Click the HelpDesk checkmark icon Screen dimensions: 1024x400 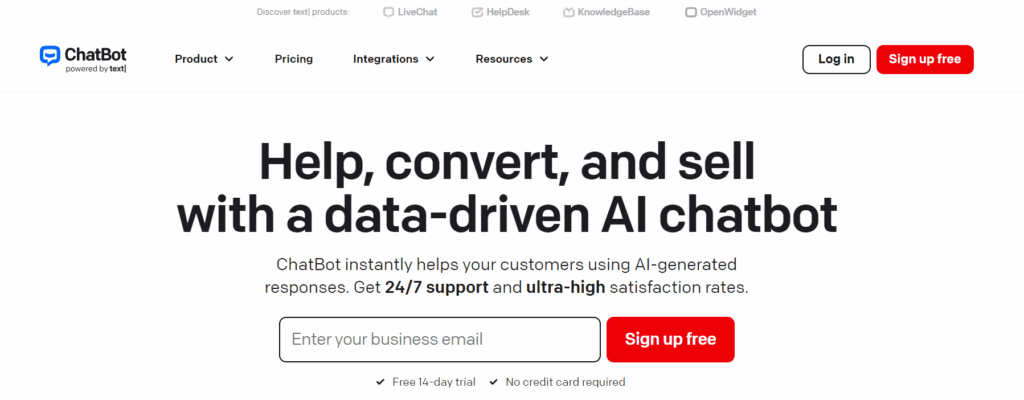[x=476, y=13]
